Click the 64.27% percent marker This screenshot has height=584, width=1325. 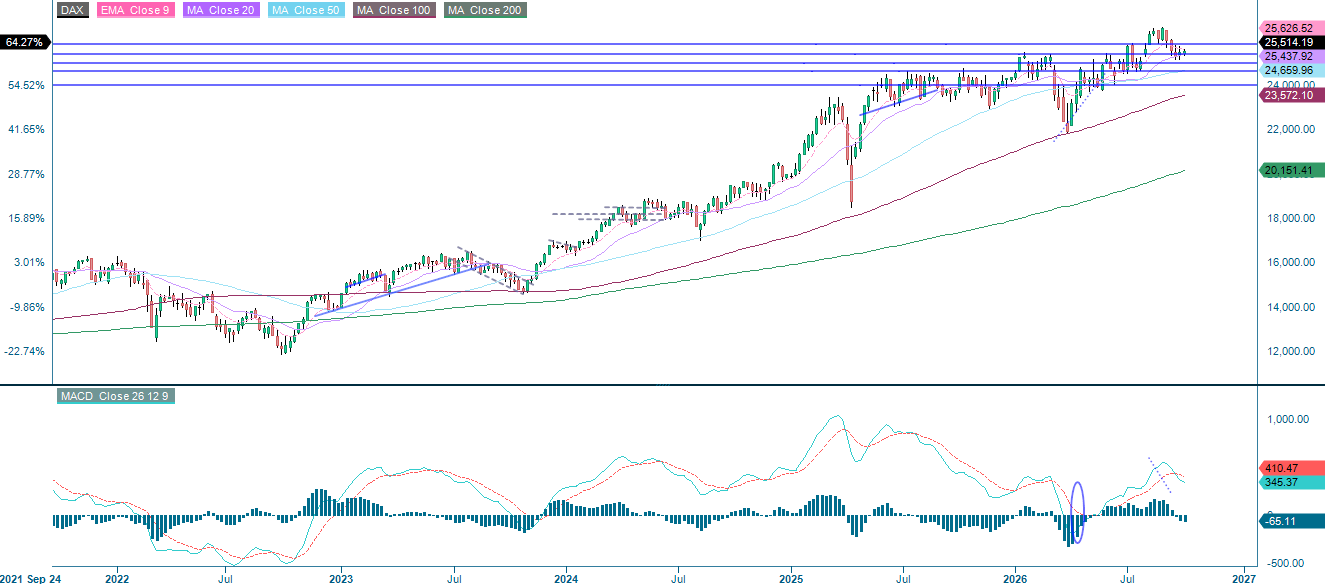coord(24,43)
